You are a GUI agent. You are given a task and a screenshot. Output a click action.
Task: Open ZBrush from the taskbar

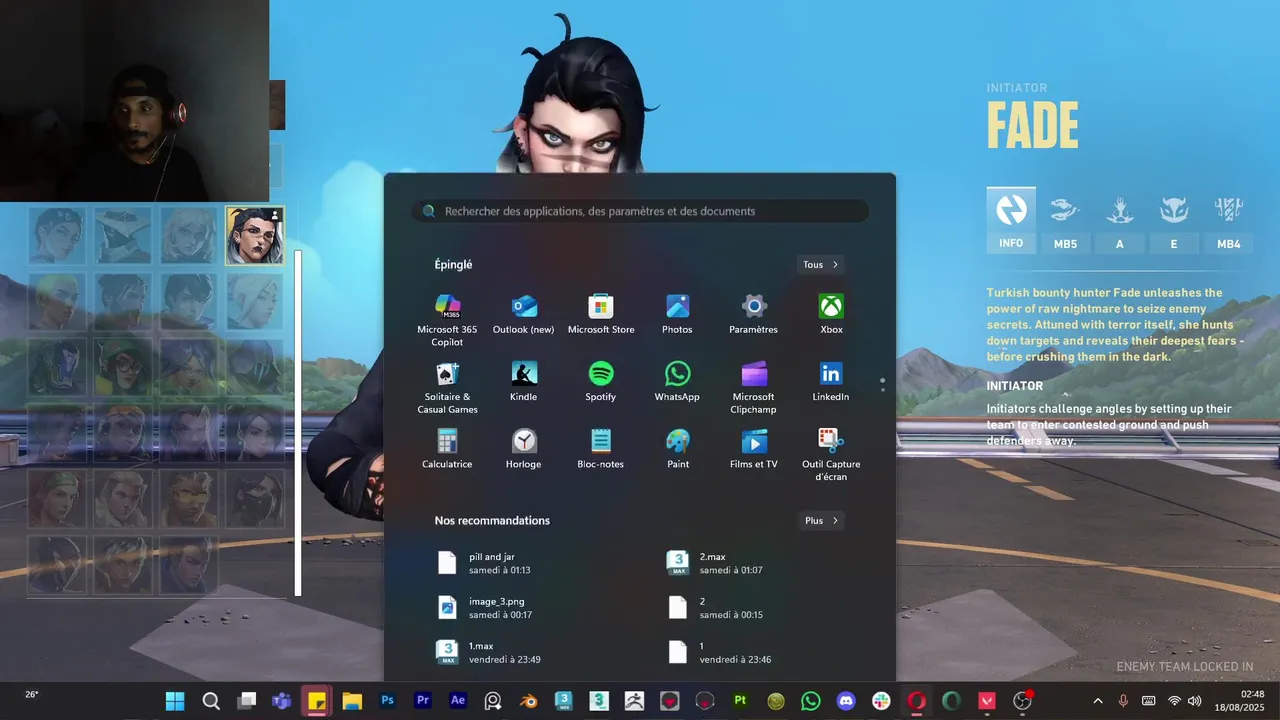click(634, 701)
